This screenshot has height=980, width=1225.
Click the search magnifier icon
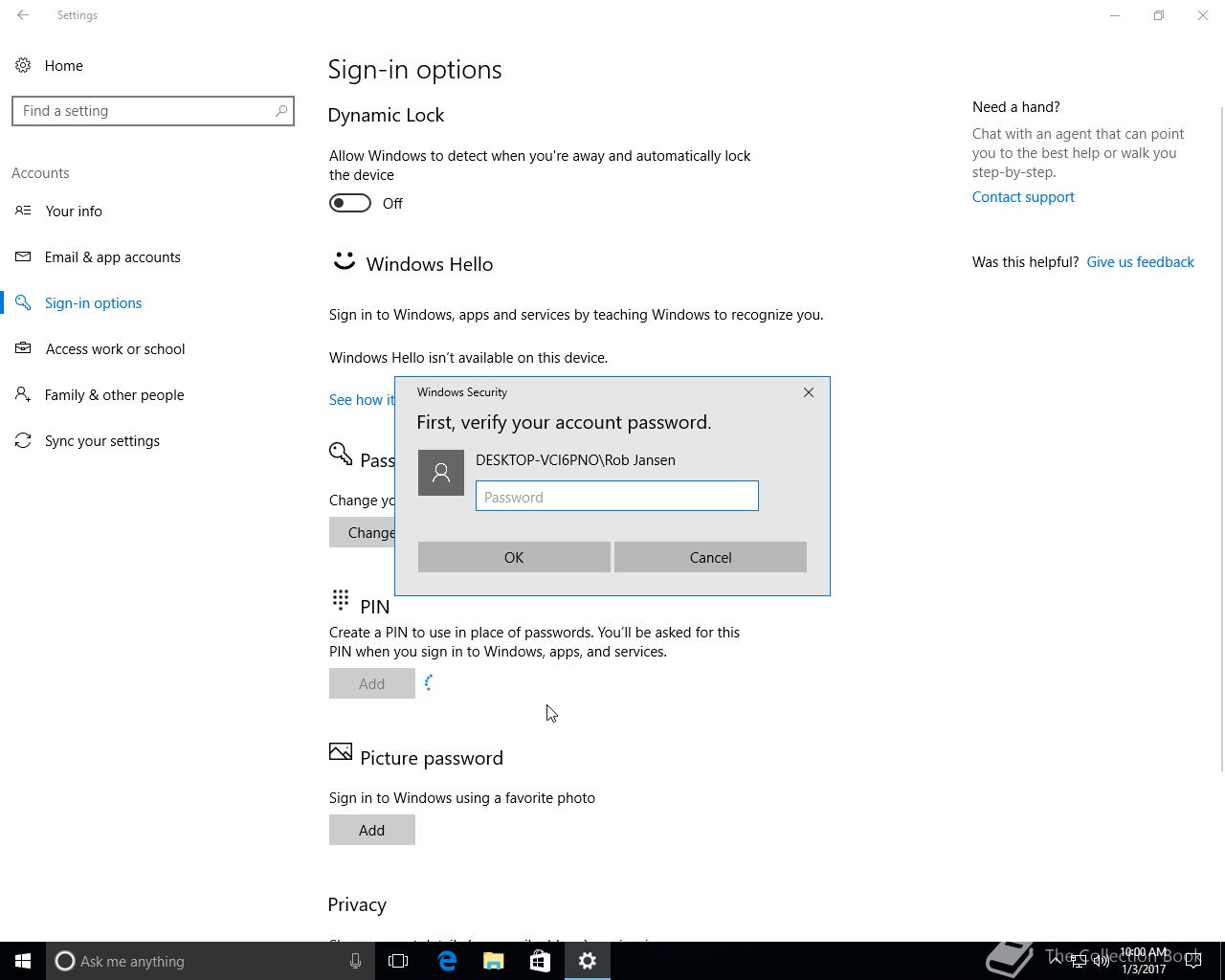coord(281,111)
